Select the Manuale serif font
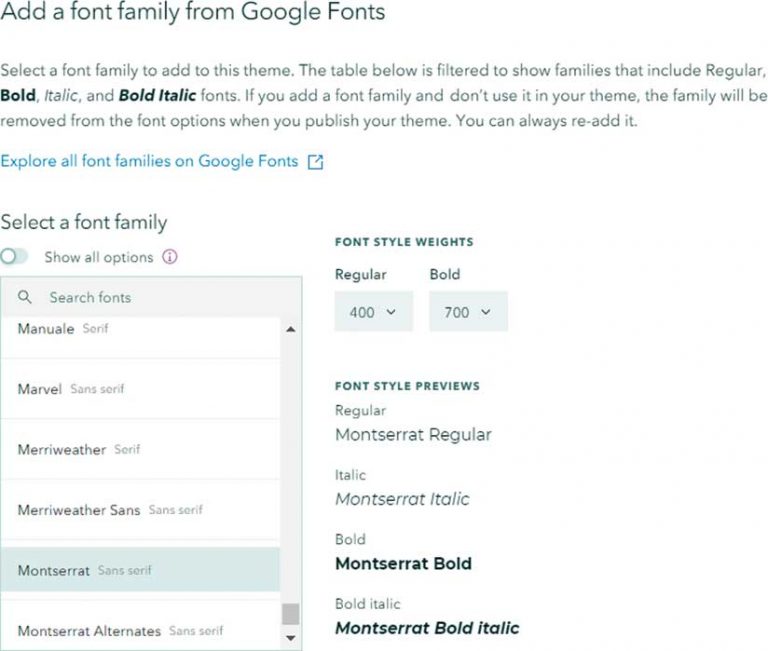This screenshot has height=651, width=768. (x=140, y=338)
